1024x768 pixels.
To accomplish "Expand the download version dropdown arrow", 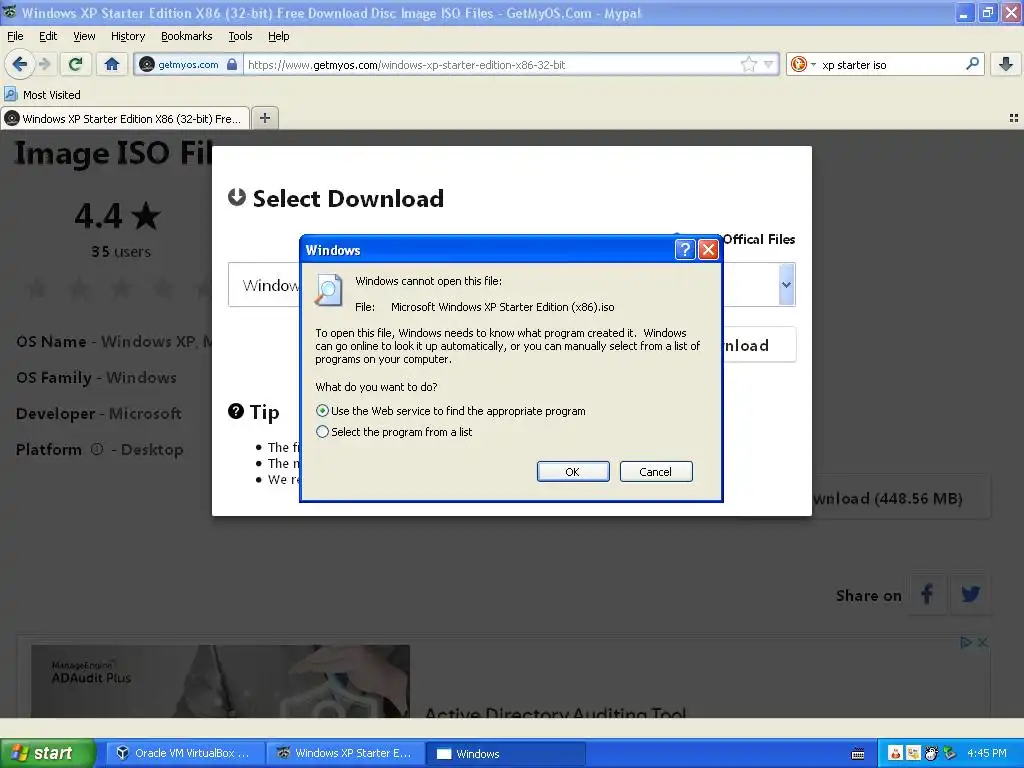I will pos(786,285).
